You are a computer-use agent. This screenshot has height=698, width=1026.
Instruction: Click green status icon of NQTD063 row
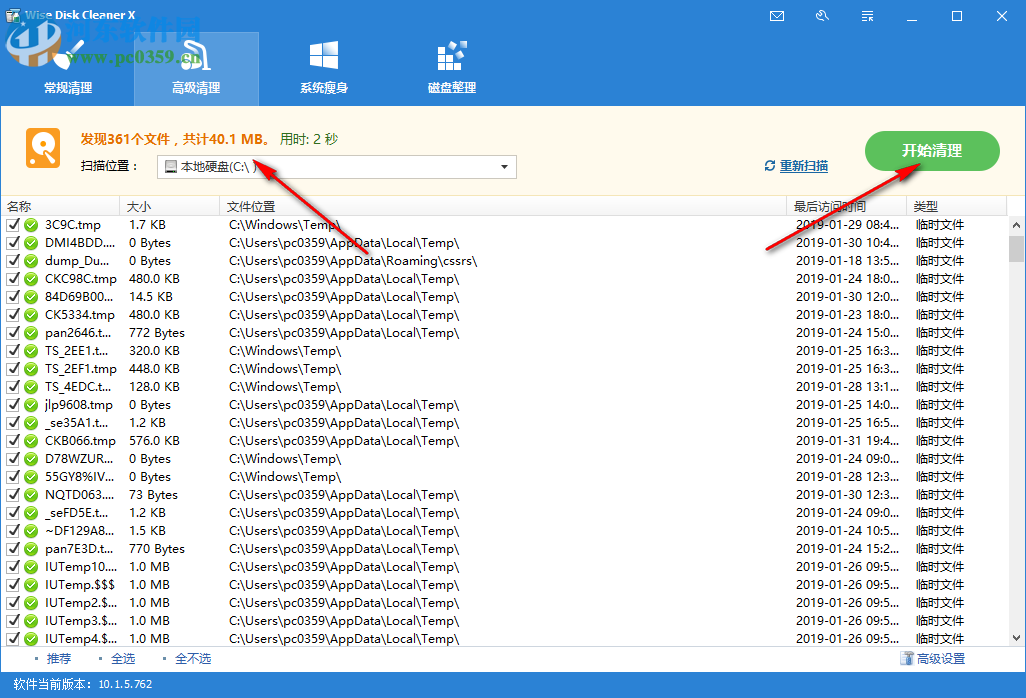31,495
